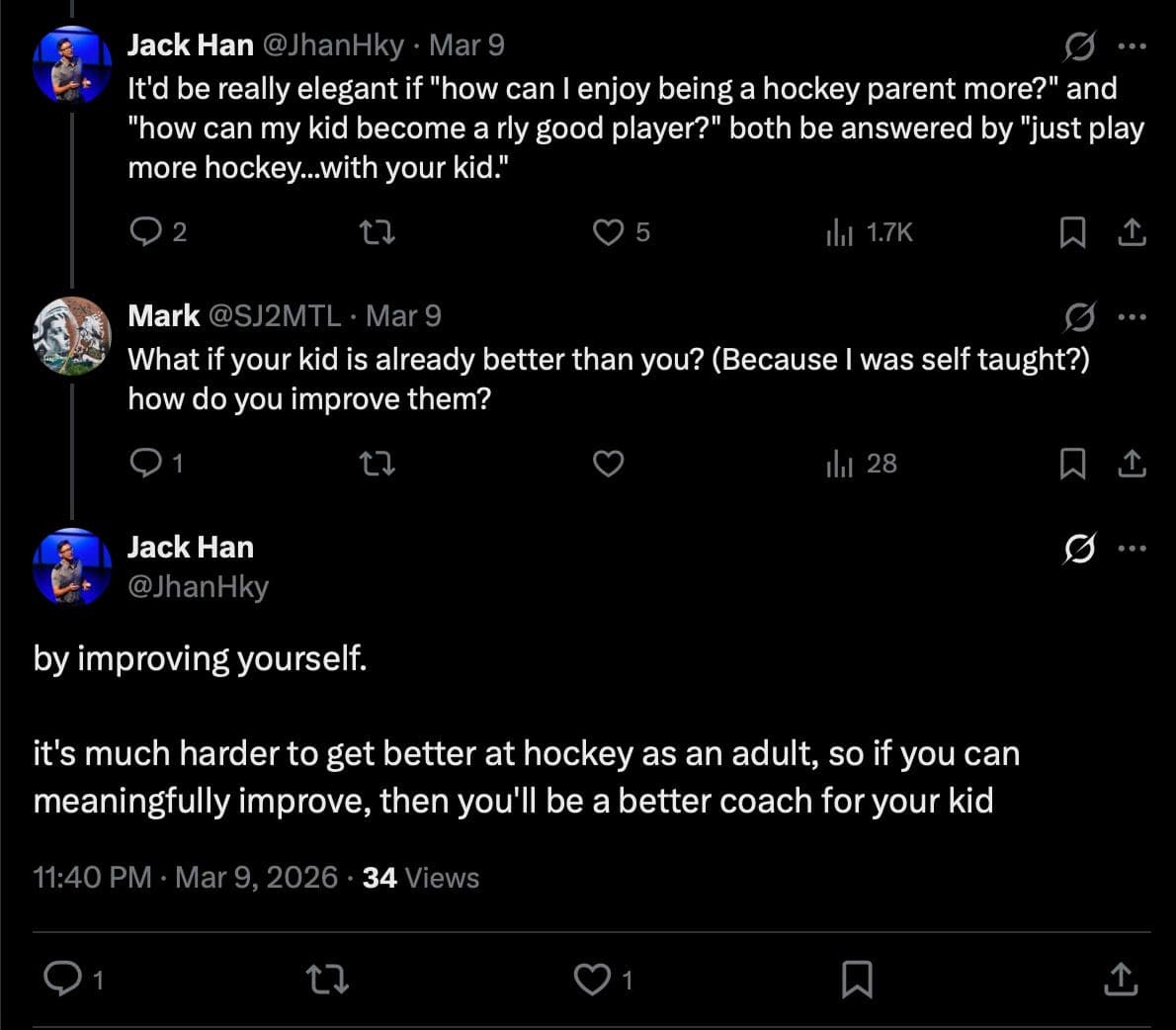
Task: Bookmark the first Jack Han tweet
Action: 1072,232
